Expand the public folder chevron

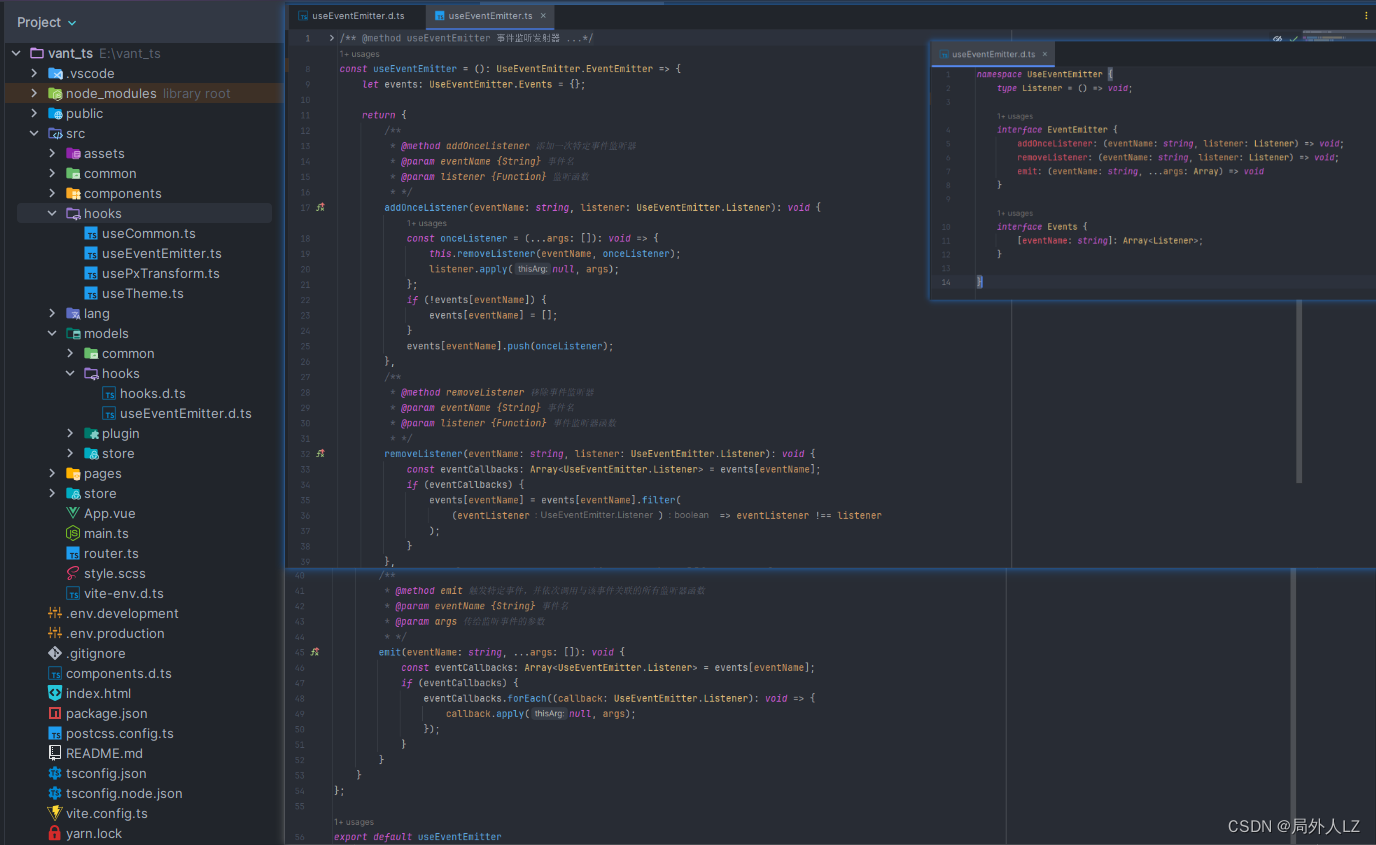pyautogui.click(x=34, y=113)
